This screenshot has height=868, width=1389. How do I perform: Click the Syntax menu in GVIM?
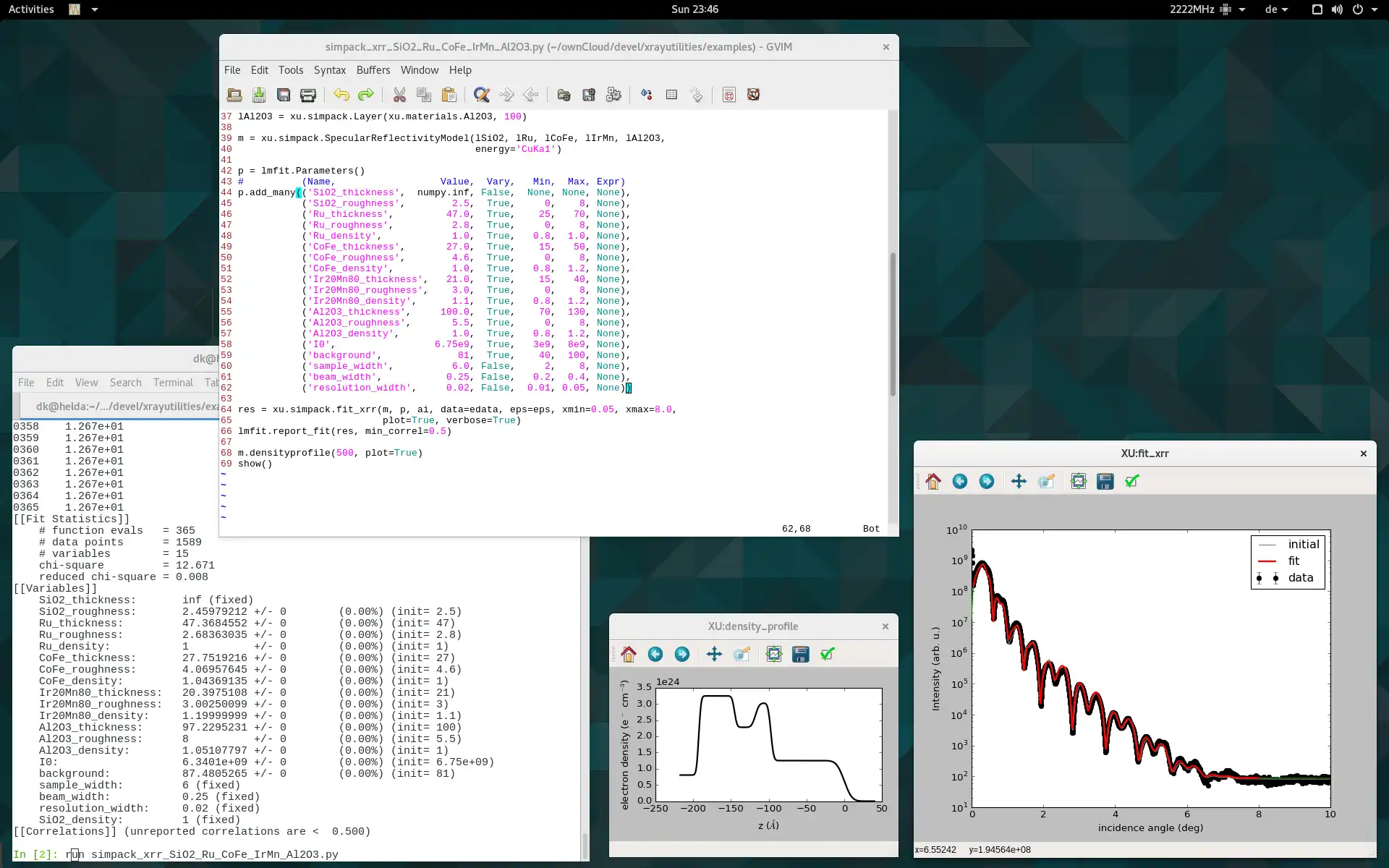coord(329,69)
